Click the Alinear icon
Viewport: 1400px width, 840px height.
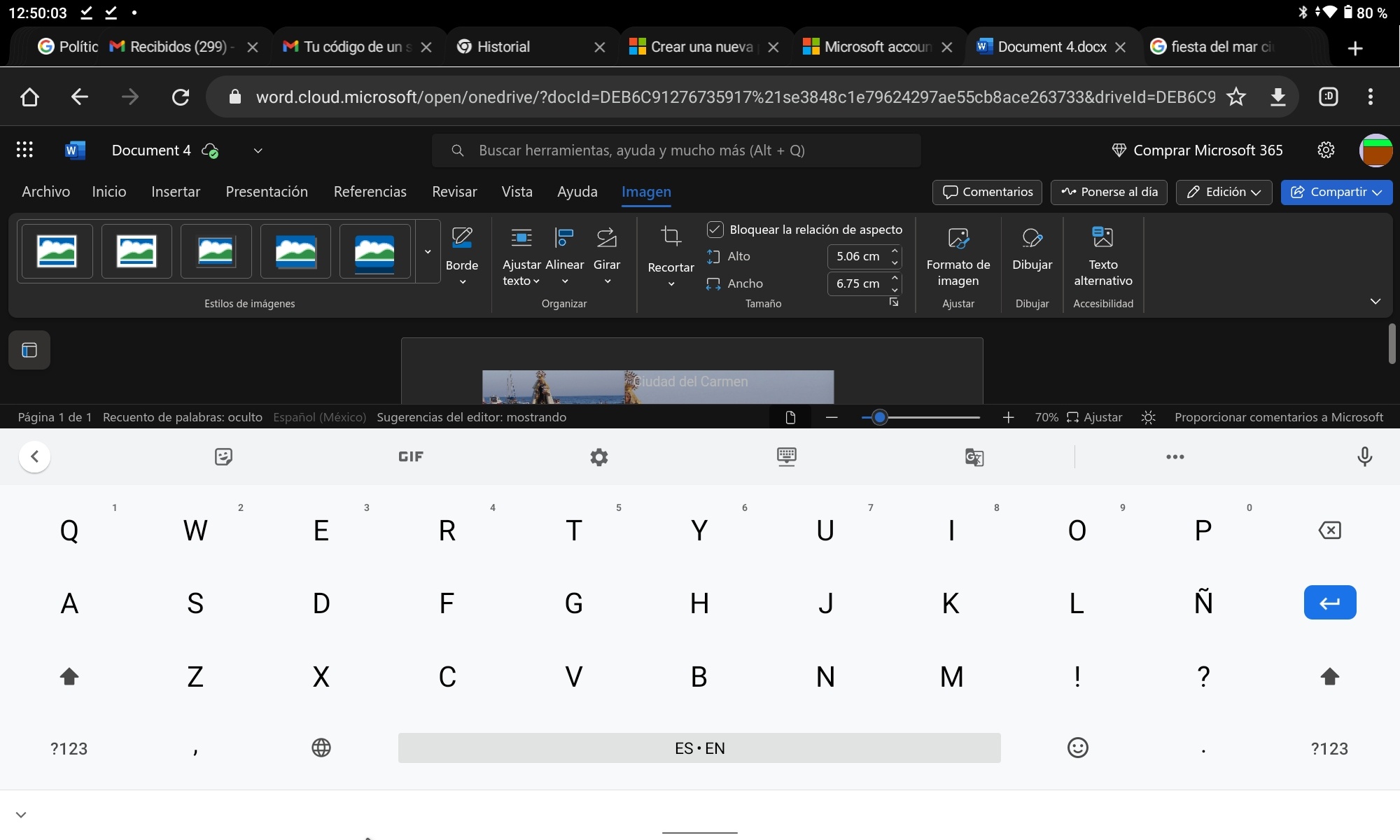(x=564, y=239)
